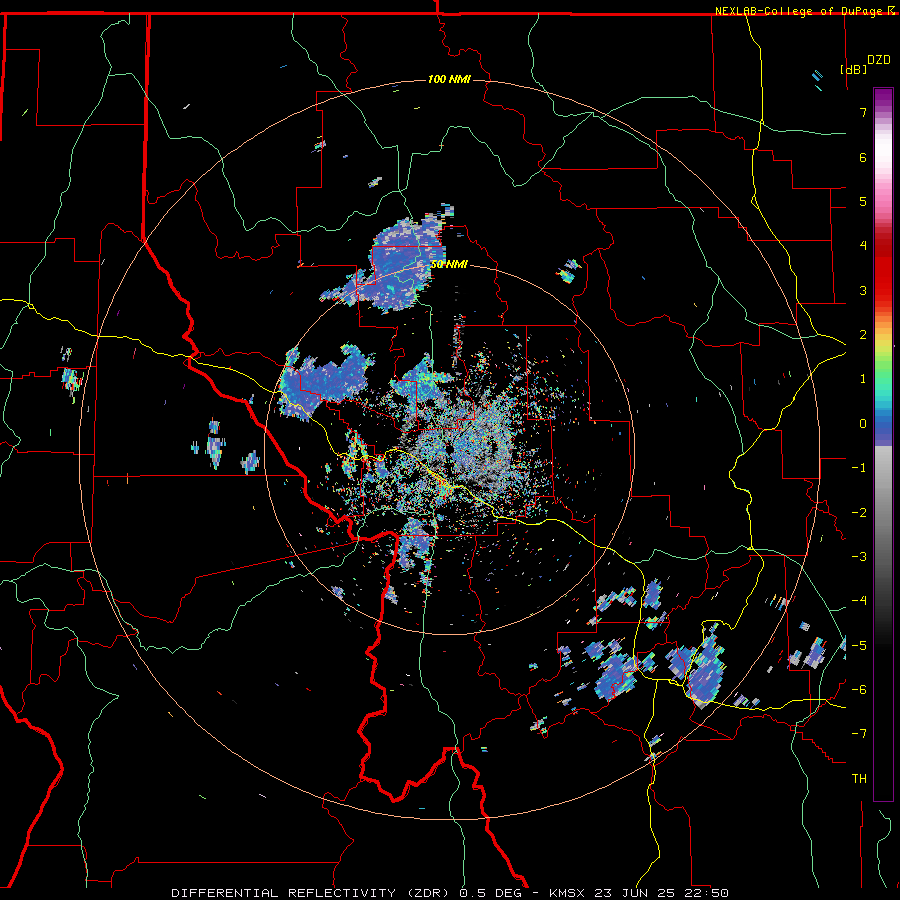Click the 6 tick on color scale
Viewport: 900px width, 900px height.
point(863,157)
